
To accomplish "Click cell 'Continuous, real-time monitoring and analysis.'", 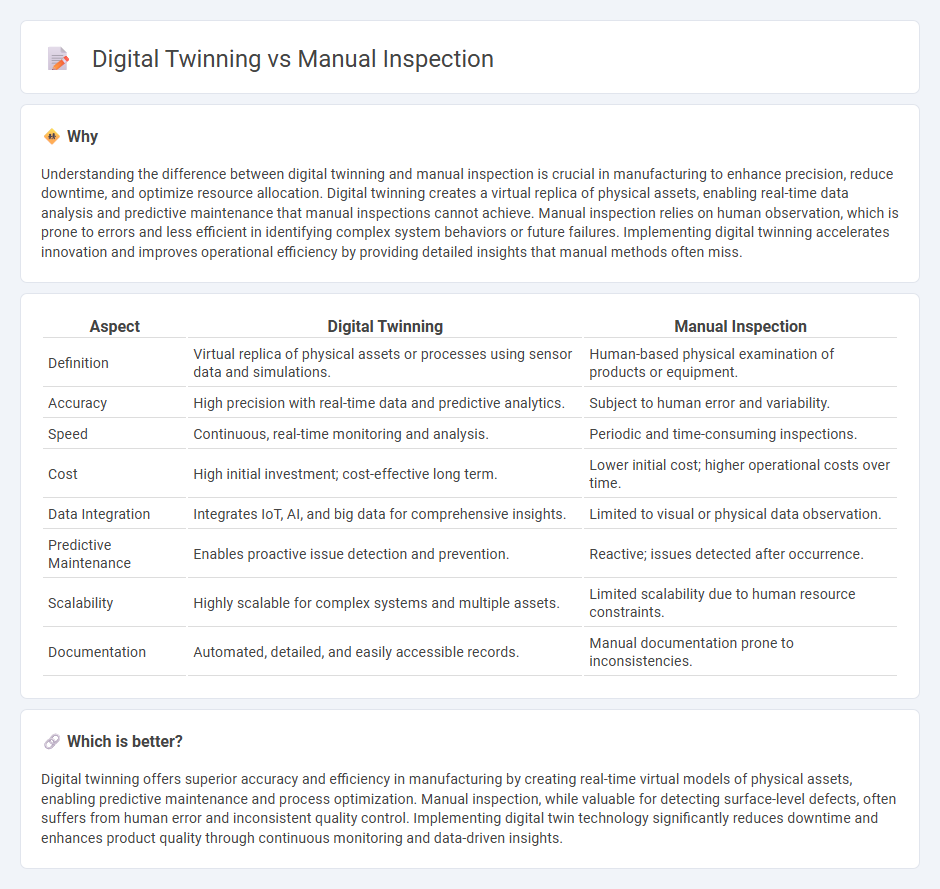I will pyautogui.click(x=385, y=434).
